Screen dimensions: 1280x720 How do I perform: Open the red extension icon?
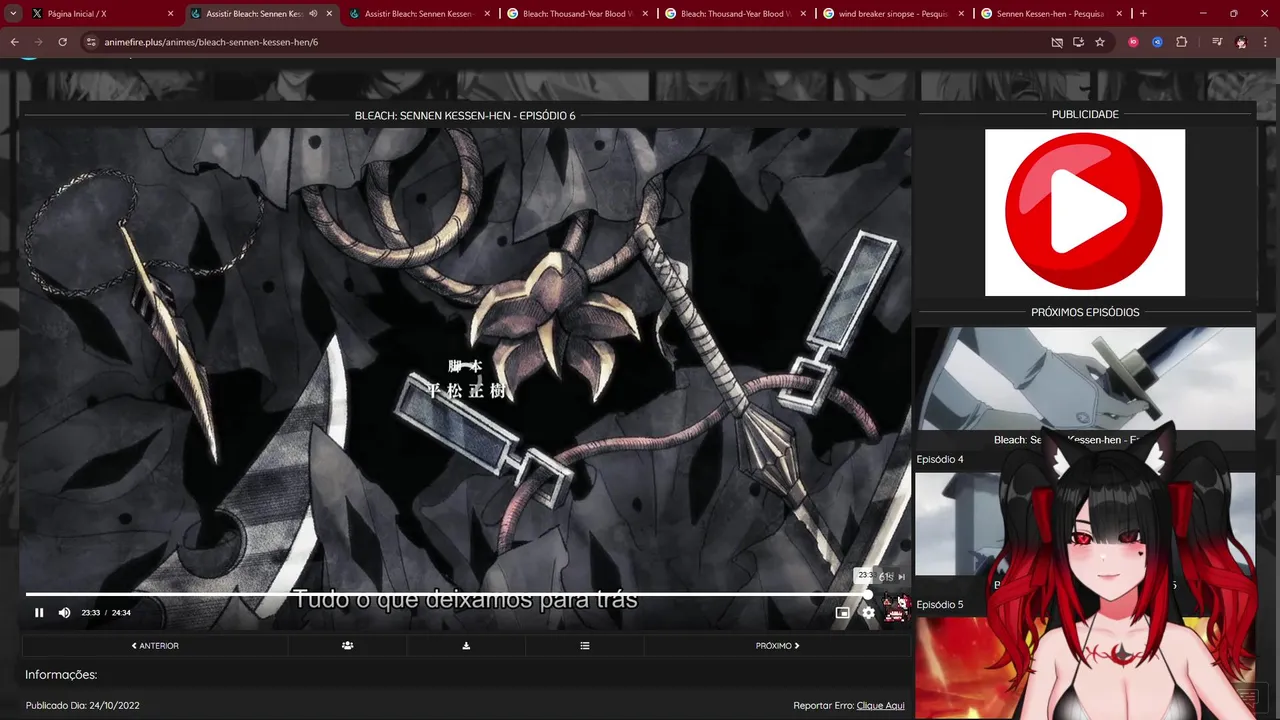(x=1133, y=42)
